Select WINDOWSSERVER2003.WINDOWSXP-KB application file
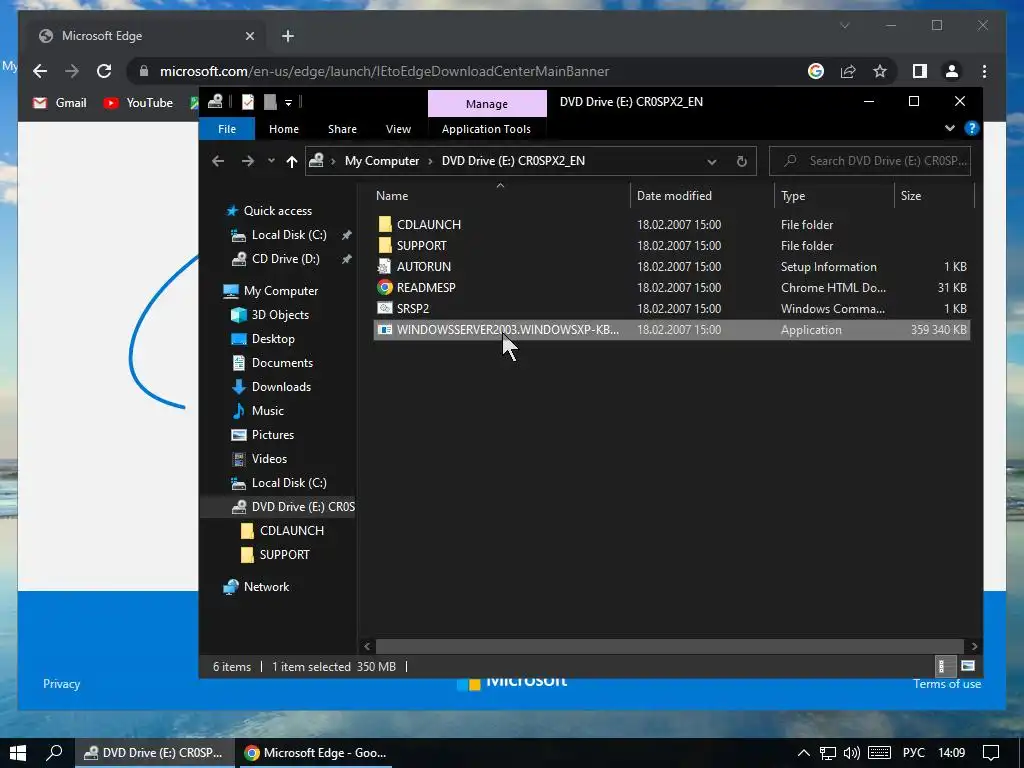Screen dimensions: 1024x768 671,330
